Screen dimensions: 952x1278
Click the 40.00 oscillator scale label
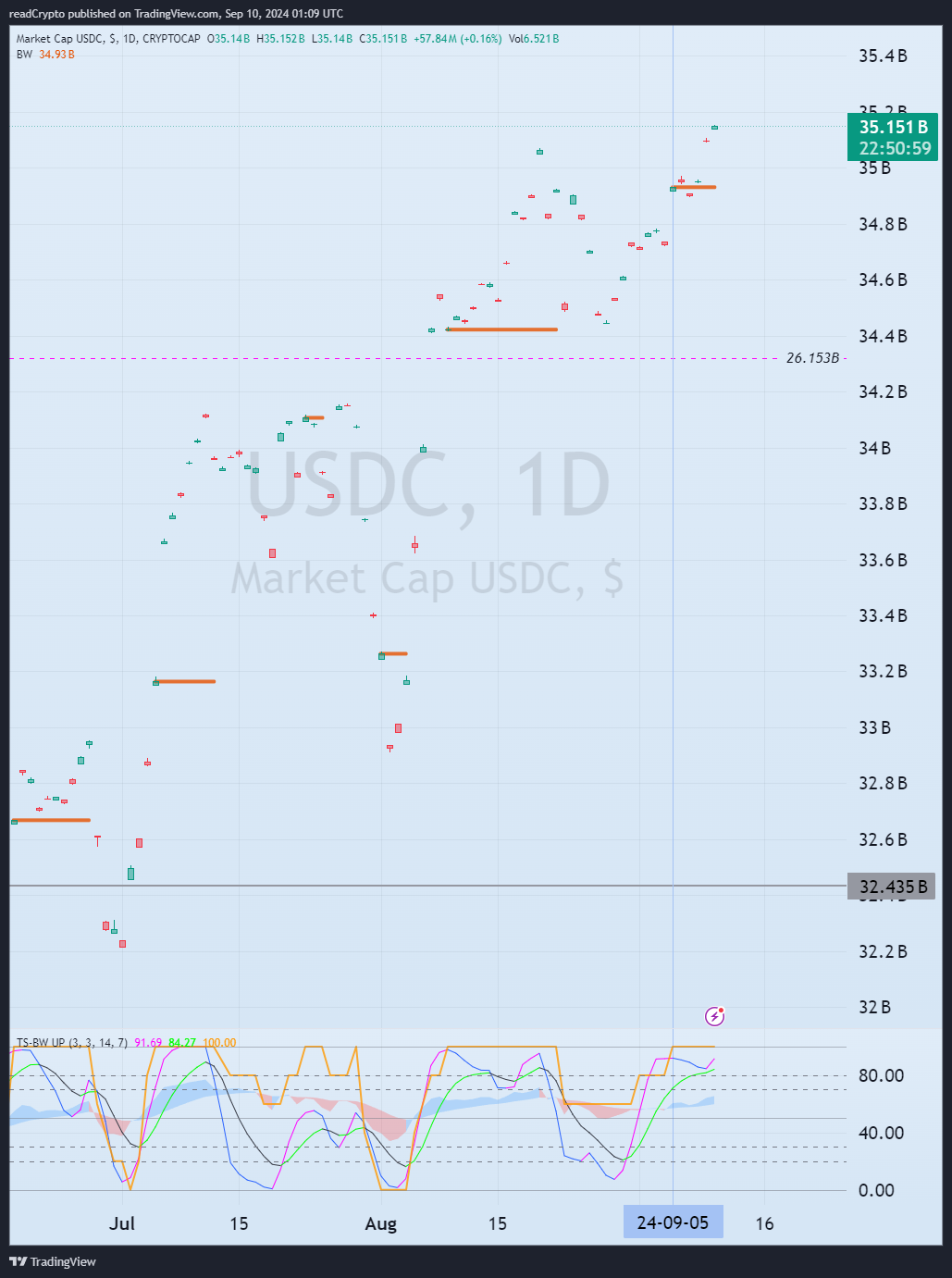pyautogui.click(x=881, y=1133)
